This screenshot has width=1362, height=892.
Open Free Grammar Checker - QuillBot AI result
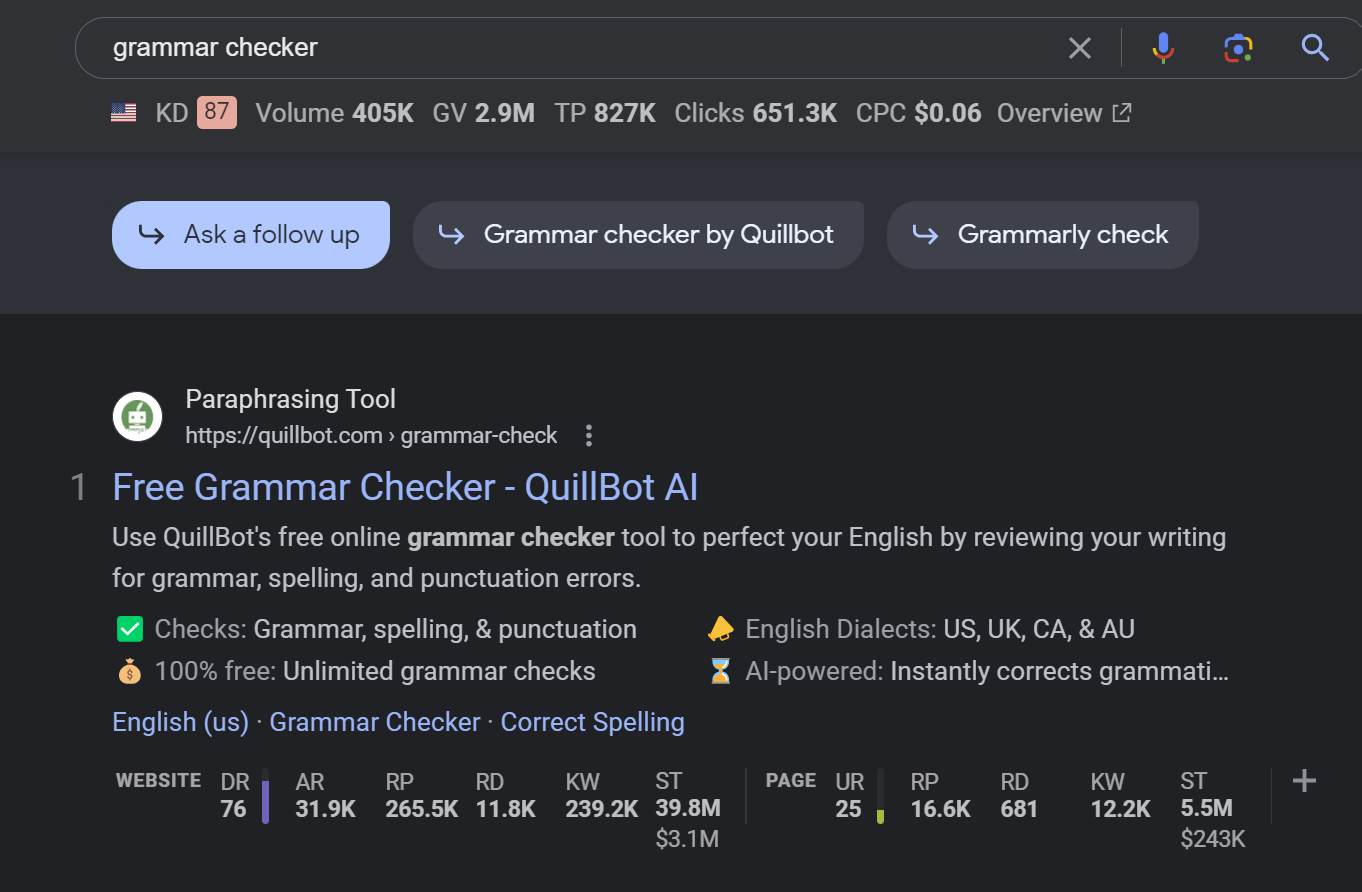405,487
